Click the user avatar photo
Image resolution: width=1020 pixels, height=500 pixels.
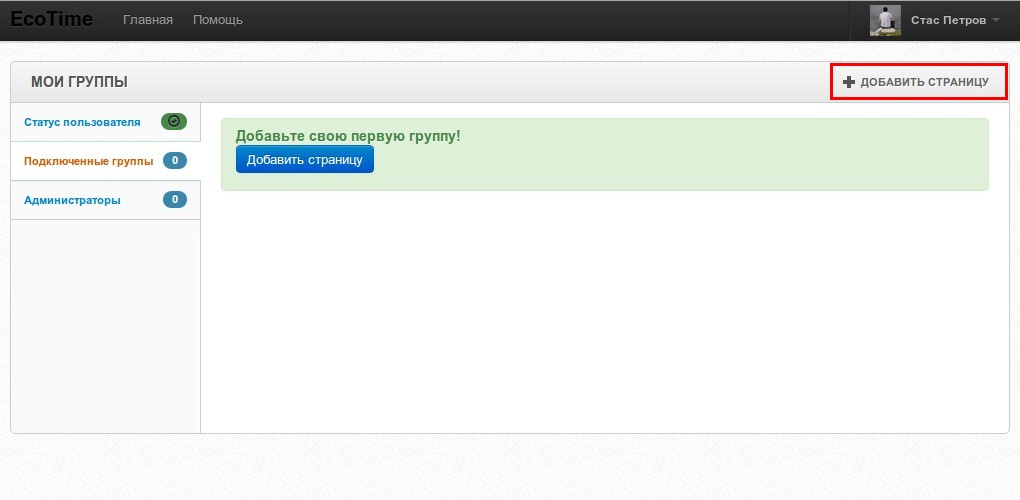885,20
